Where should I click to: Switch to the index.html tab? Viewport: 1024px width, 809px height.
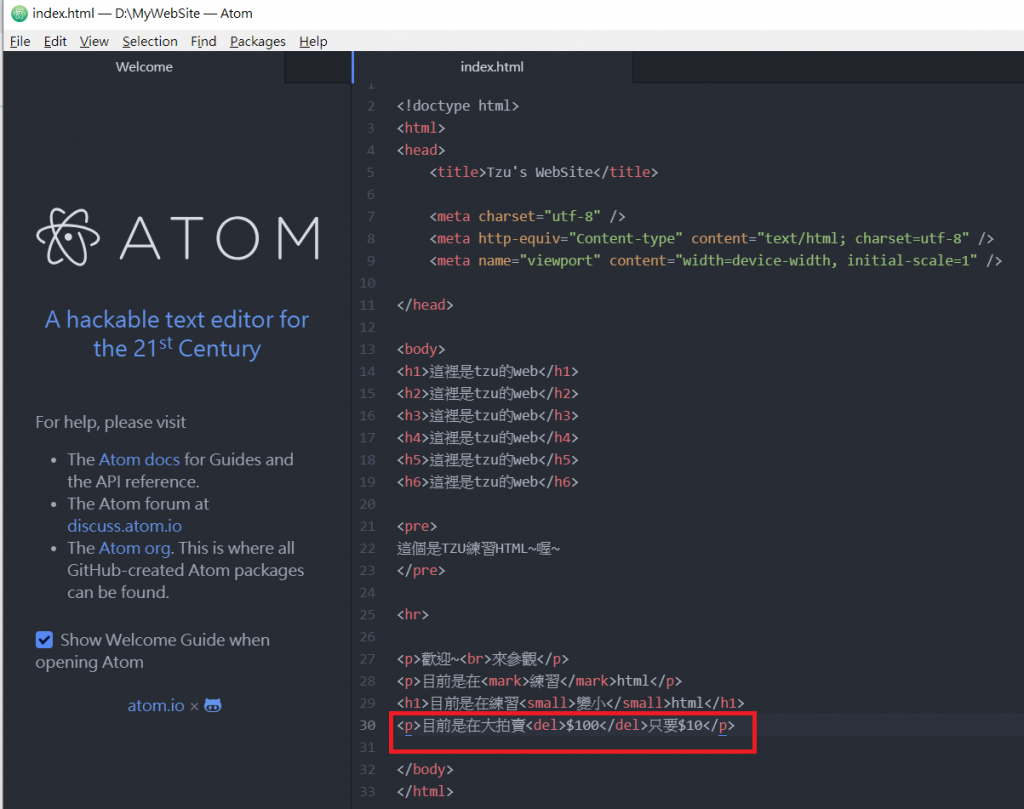(x=492, y=67)
